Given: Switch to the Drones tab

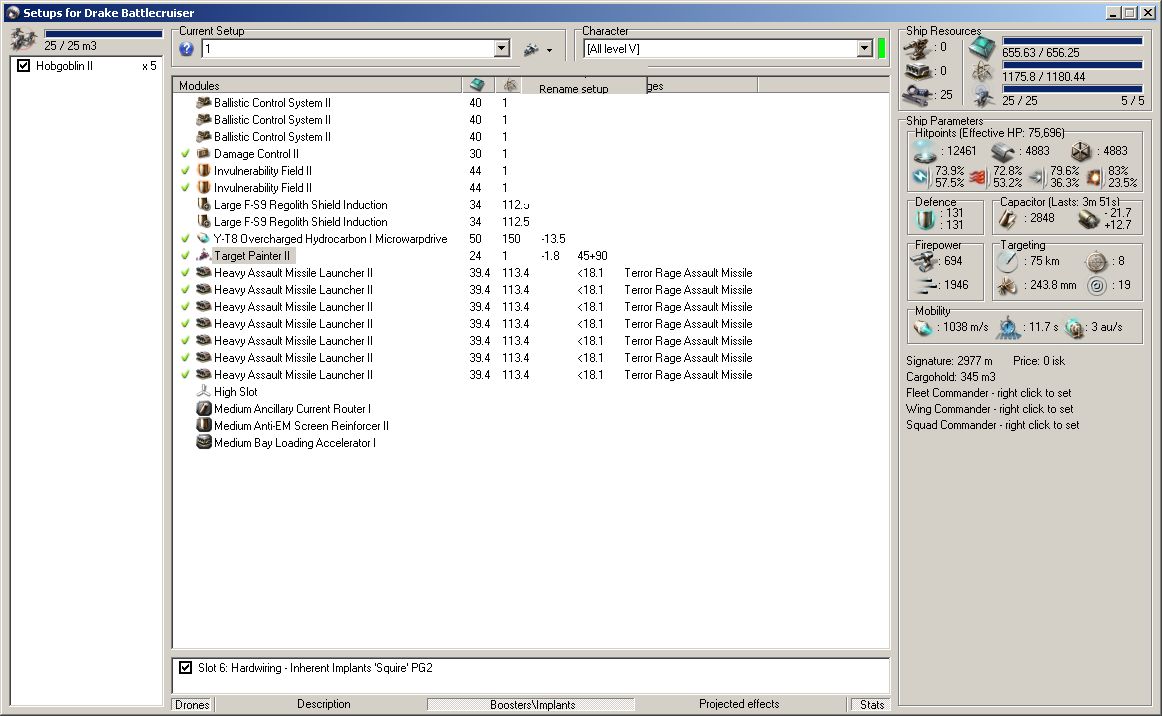Looking at the screenshot, I should click(x=192, y=705).
